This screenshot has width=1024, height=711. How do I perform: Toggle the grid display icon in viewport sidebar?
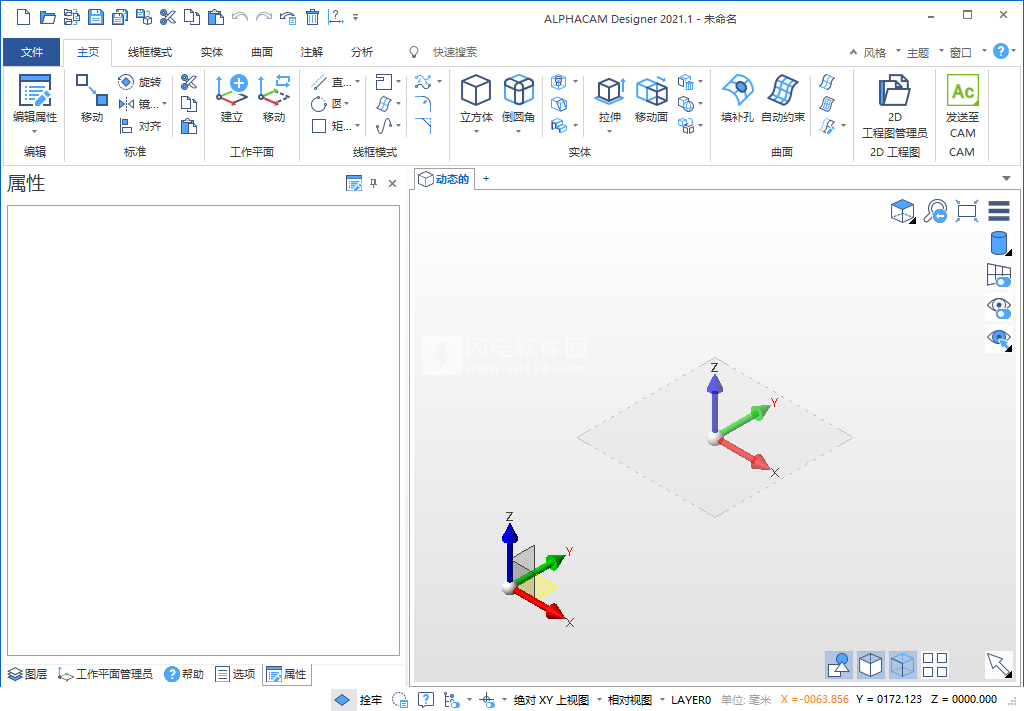click(x=999, y=275)
